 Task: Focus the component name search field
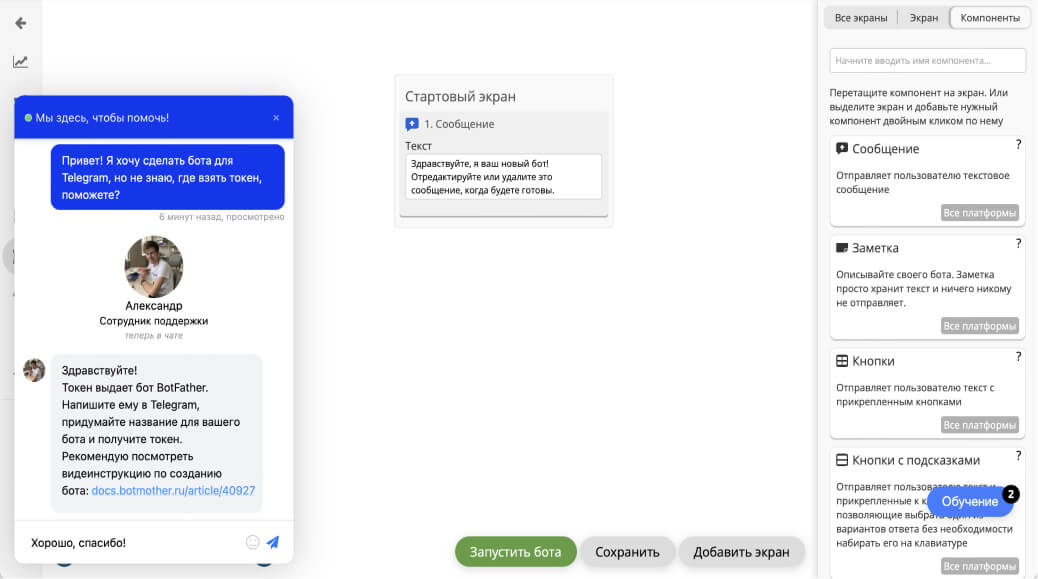pyautogui.click(x=927, y=60)
